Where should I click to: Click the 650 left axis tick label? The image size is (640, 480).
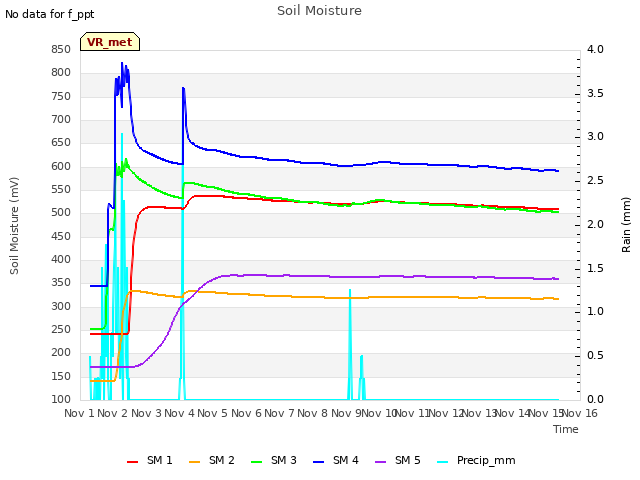pyautogui.click(x=61, y=142)
